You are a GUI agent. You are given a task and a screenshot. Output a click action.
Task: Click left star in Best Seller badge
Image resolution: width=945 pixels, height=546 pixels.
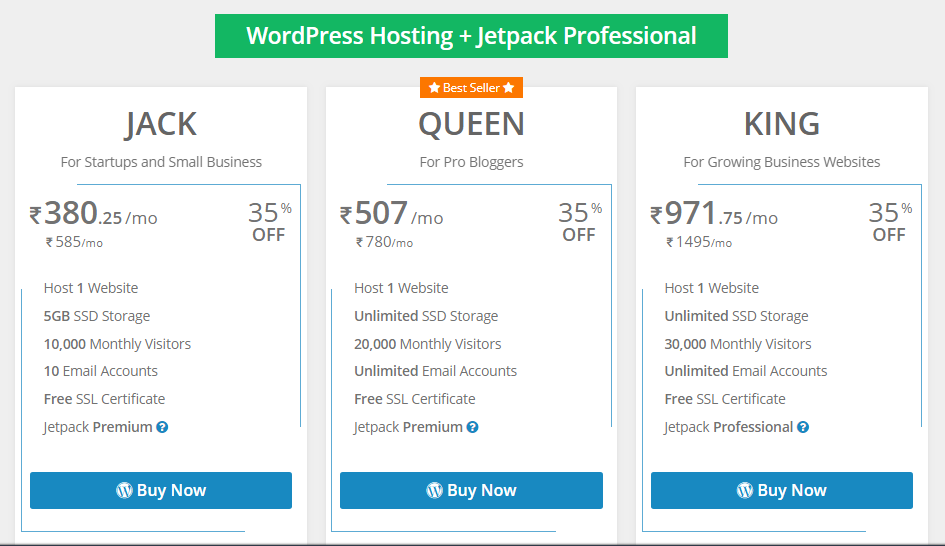(434, 88)
